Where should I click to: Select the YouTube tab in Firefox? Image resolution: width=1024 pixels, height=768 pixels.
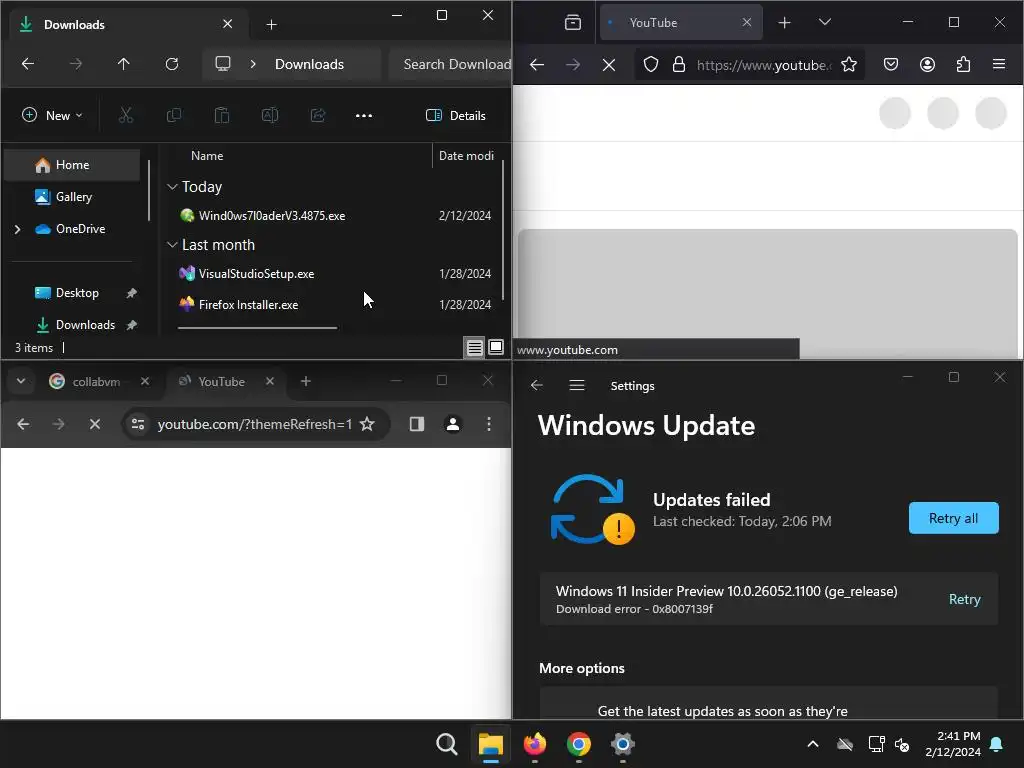[681, 23]
